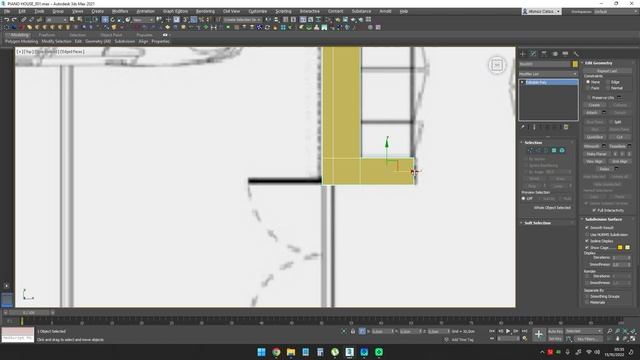
Task: Toggle Full Interactivity checkbox
Action: (594, 210)
